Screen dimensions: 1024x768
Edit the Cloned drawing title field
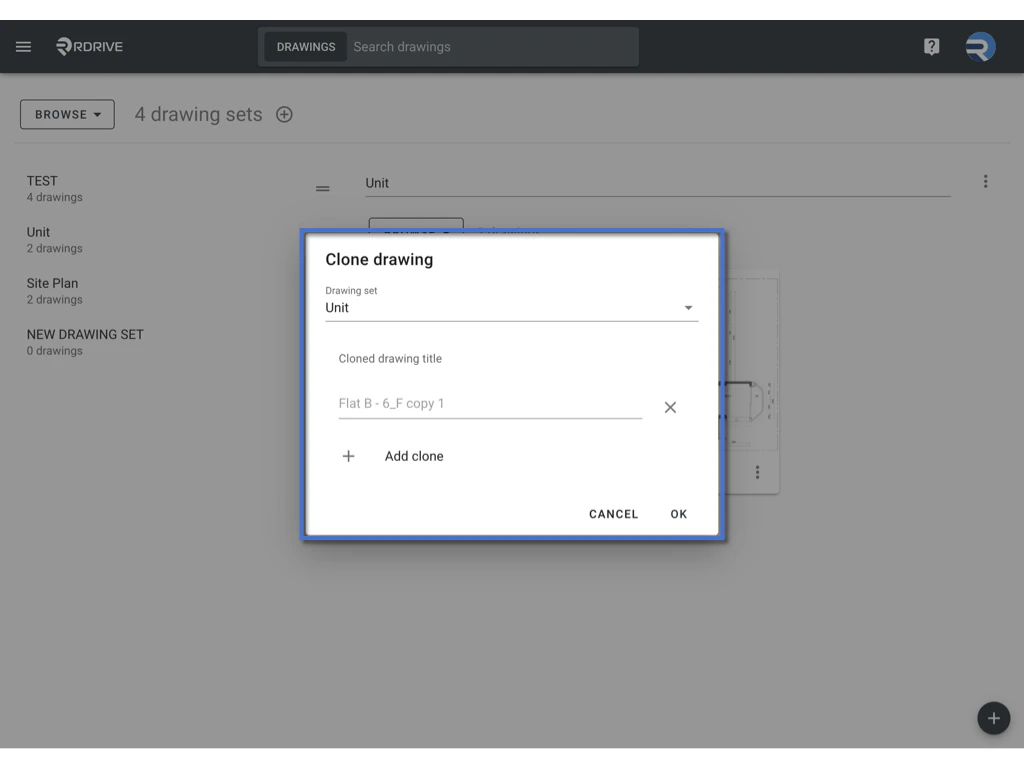490,404
